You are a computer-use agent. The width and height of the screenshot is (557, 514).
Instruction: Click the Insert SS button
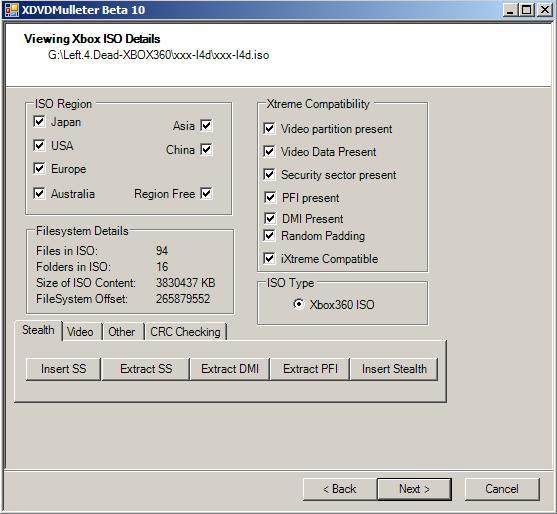click(64, 369)
